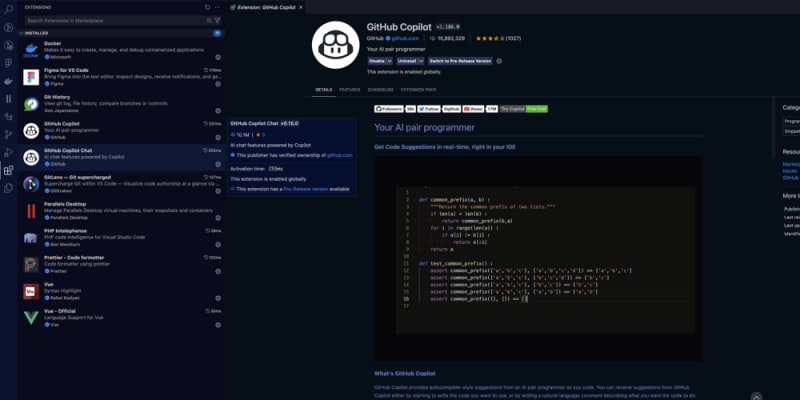Viewport: 800px width, 400px height.
Task: Click Switch to Pre-Release Version button
Action: [x=460, y=60]
